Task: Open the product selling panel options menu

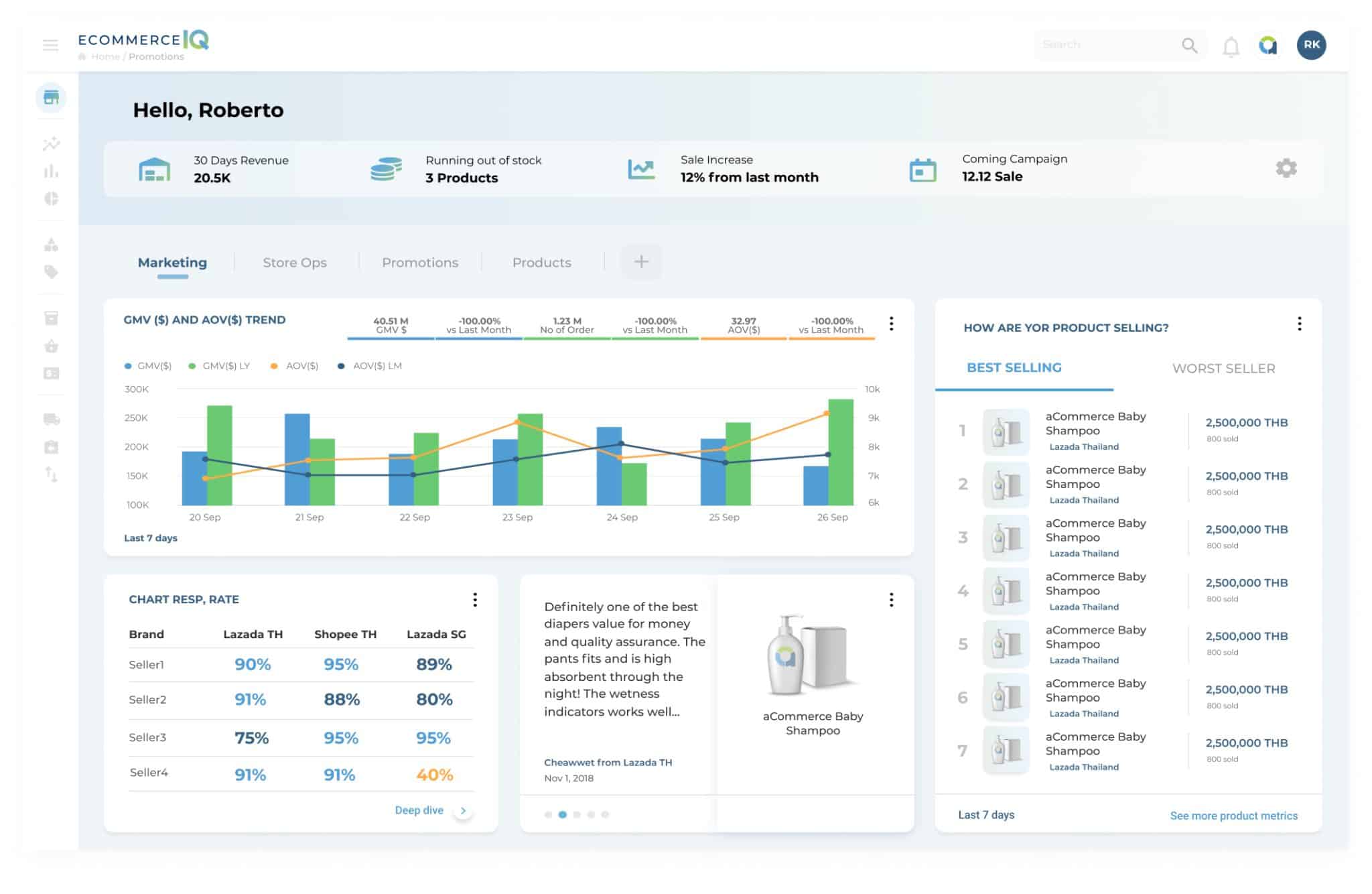Action: pyautogui.click(x=1299, y=324)
